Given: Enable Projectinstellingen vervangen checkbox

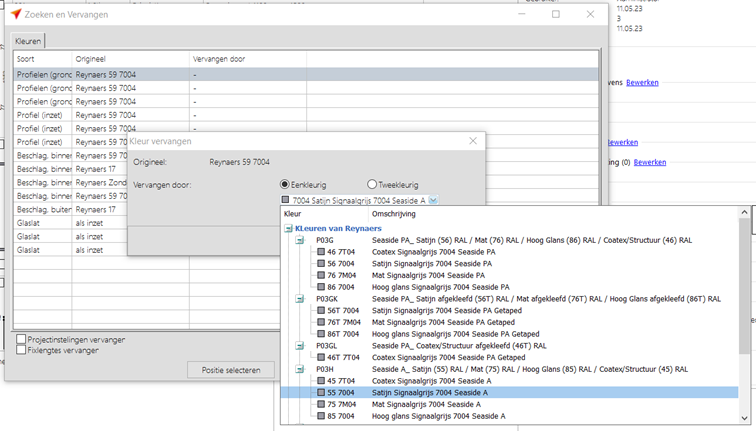Looking at the screenshot, I should click(x=21, y=339).
